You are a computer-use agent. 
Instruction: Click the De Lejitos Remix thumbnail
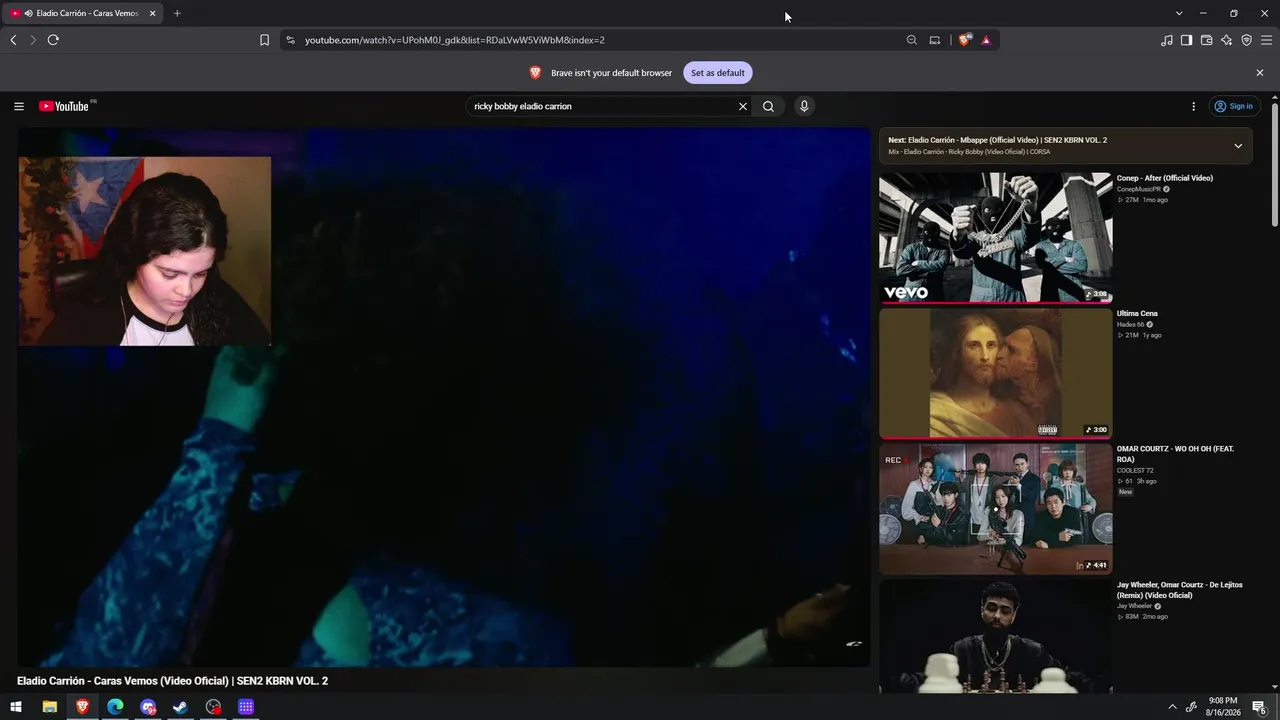pyautogui.click(x=995, y=636)
